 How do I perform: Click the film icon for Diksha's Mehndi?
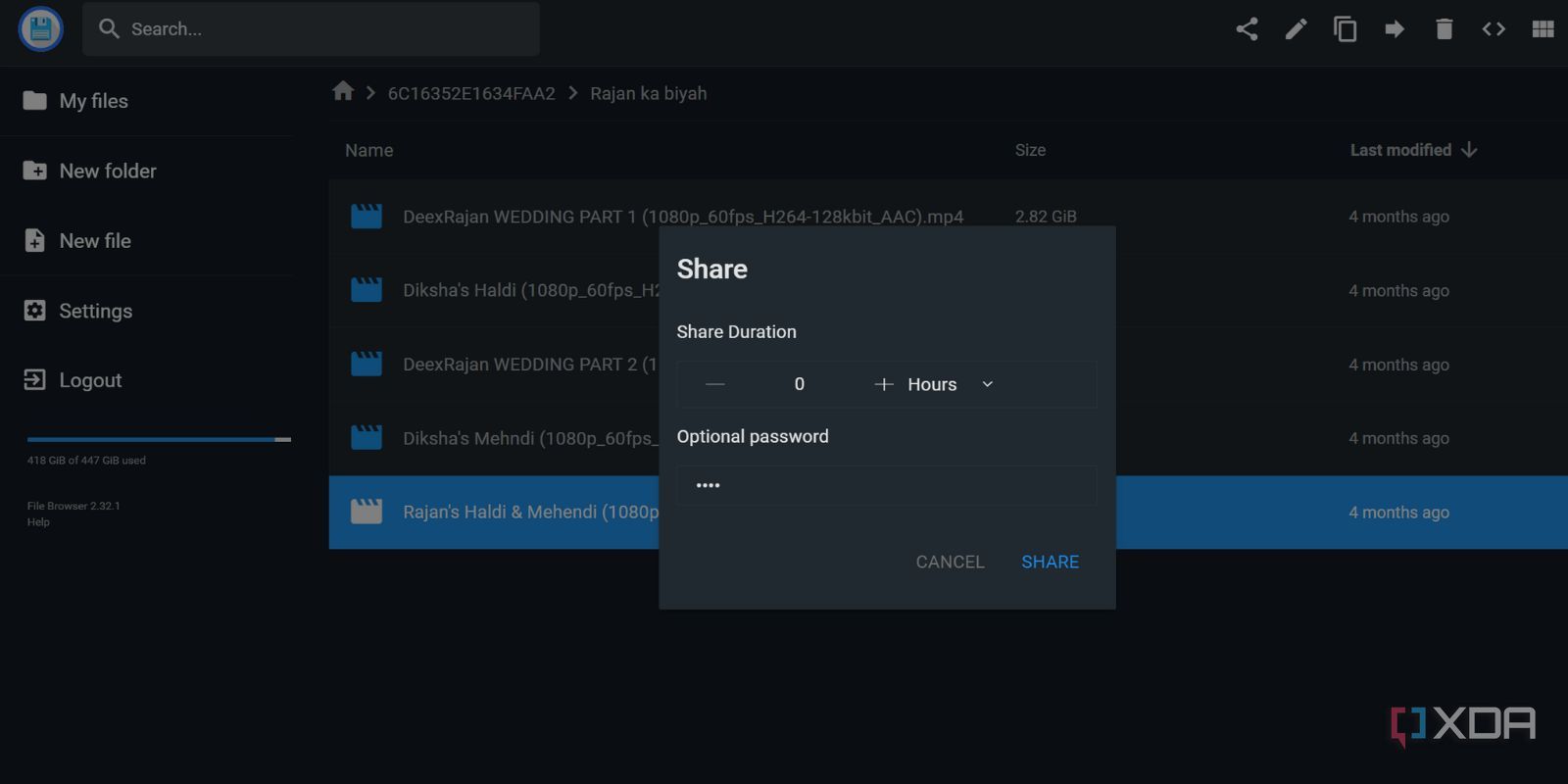coord(367,437)
